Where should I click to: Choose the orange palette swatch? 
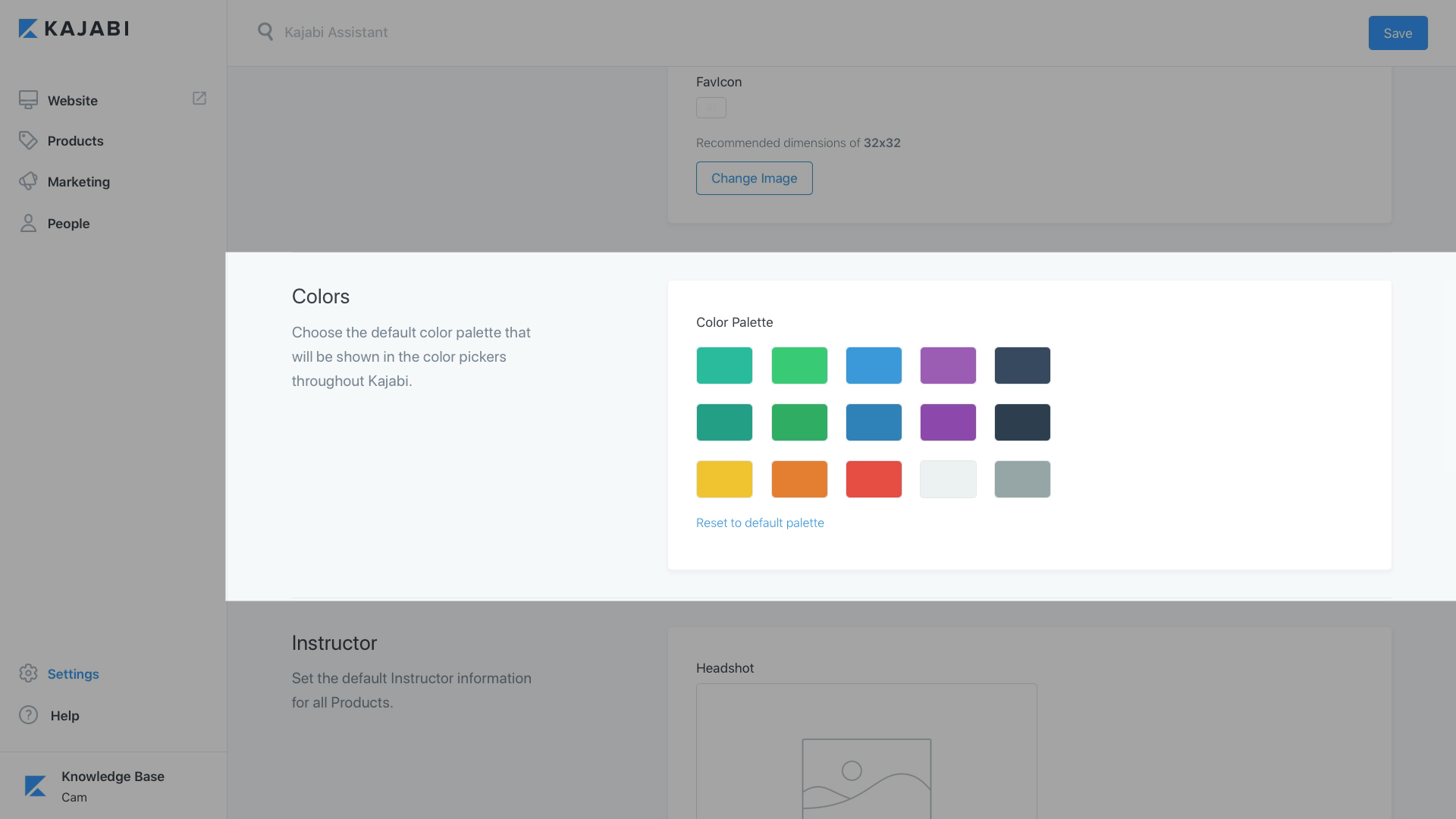click(x=799, y=479)
